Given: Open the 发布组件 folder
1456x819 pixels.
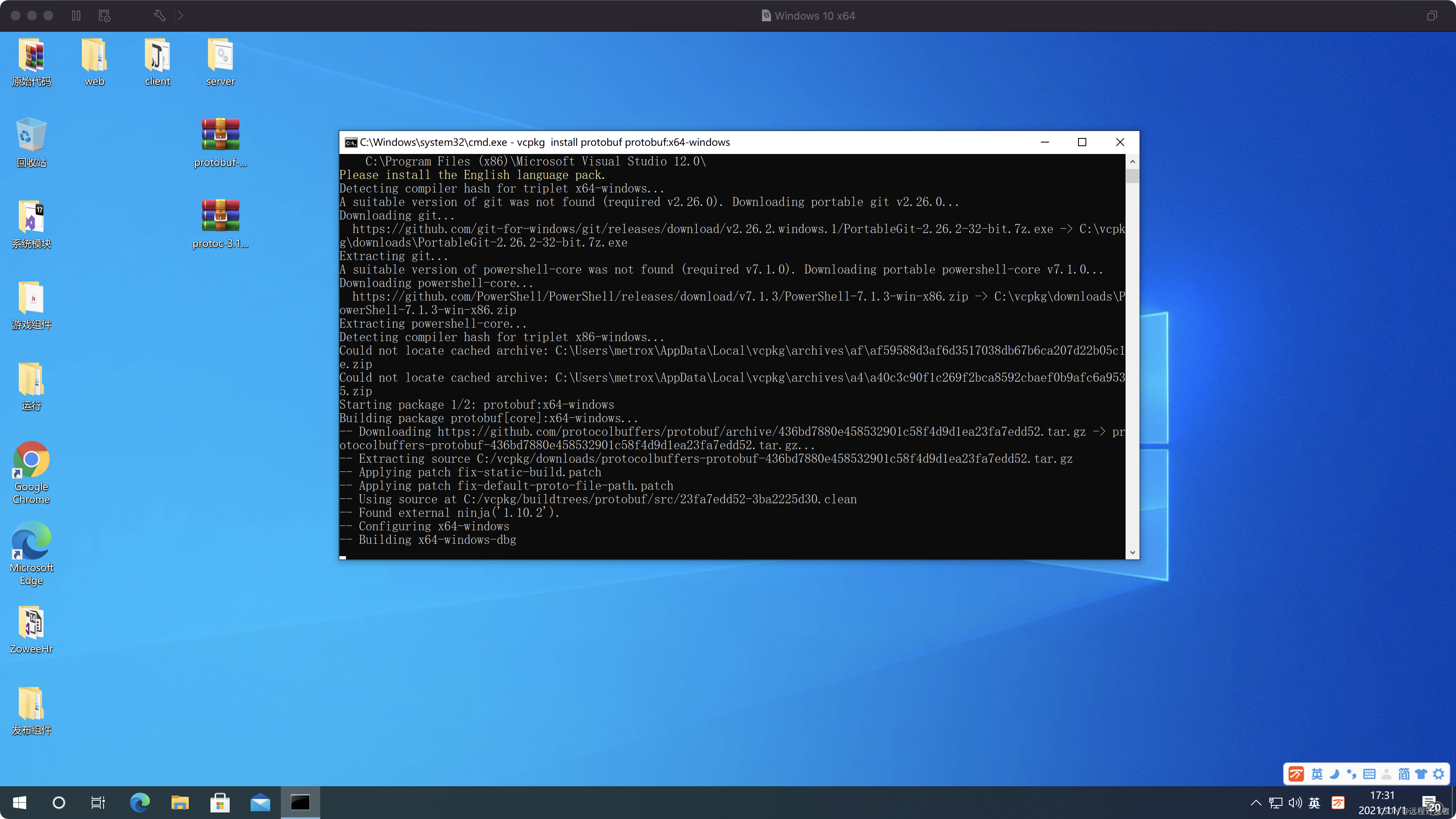Looking at the screenshot, I should 32,711.
